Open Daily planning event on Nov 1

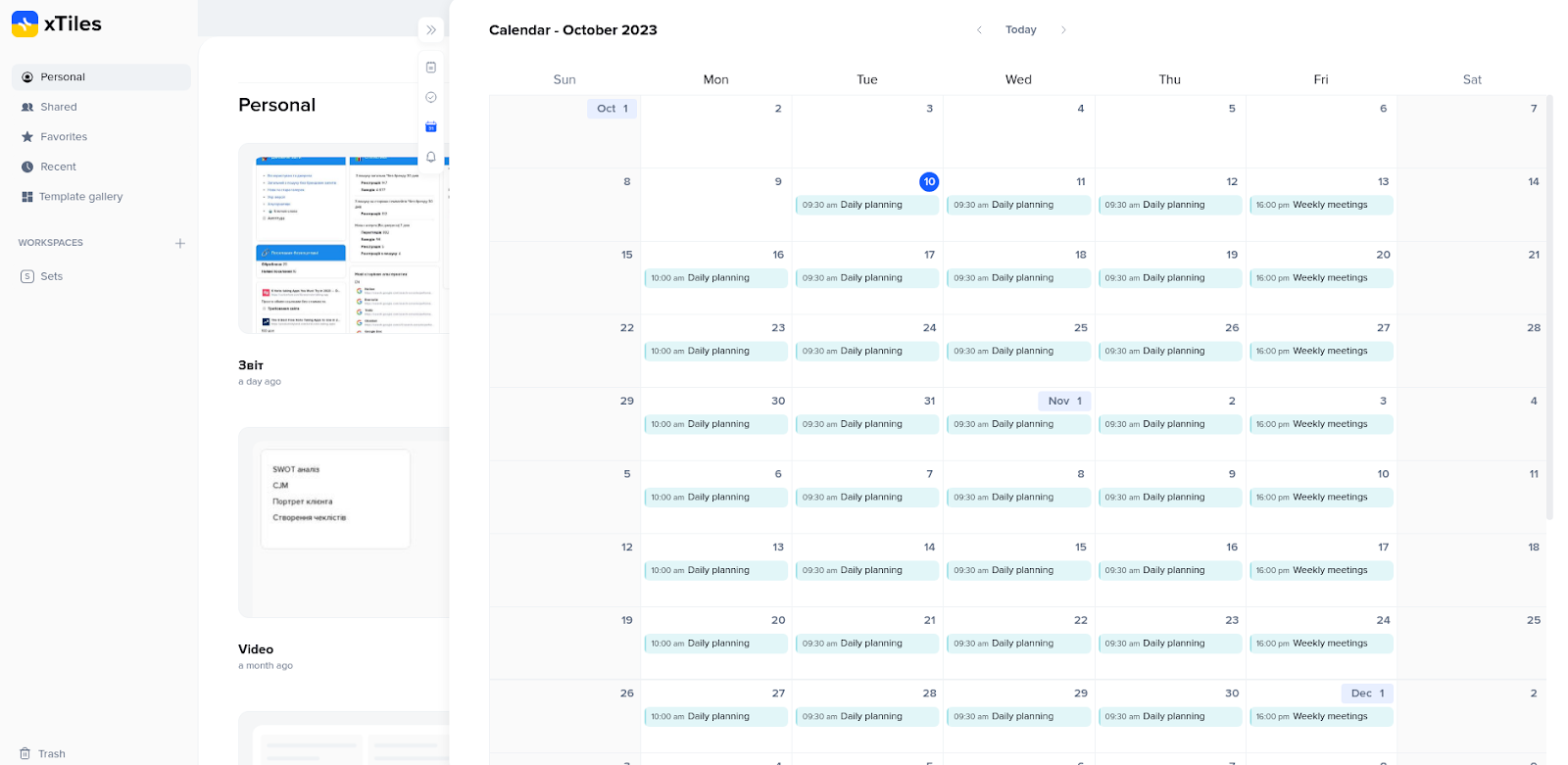(x=1018, y=424)
